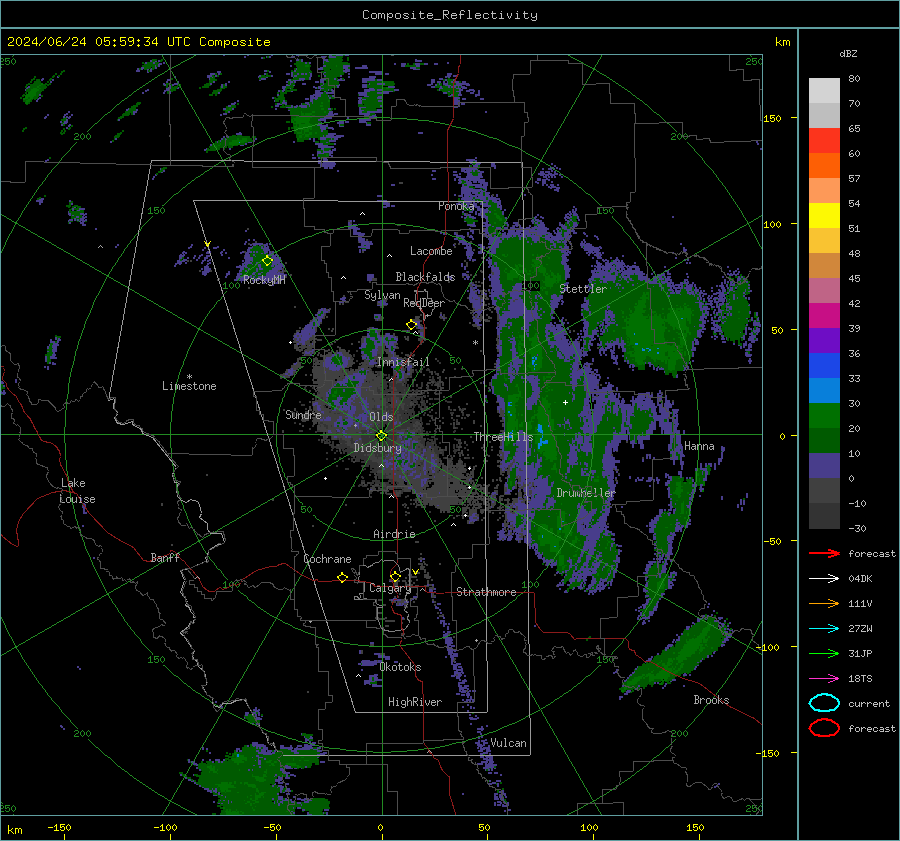Click the yellow V marker northwest of RockyMH
The width and height of the screenshot is (900, 841).
[207, 245]
